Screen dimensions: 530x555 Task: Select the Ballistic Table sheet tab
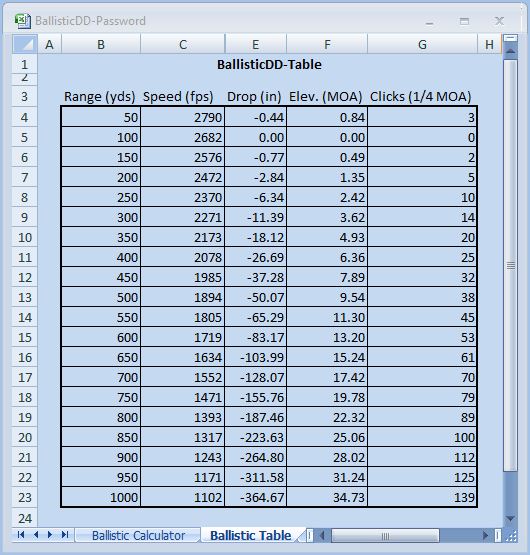click(x=251, y=535)
